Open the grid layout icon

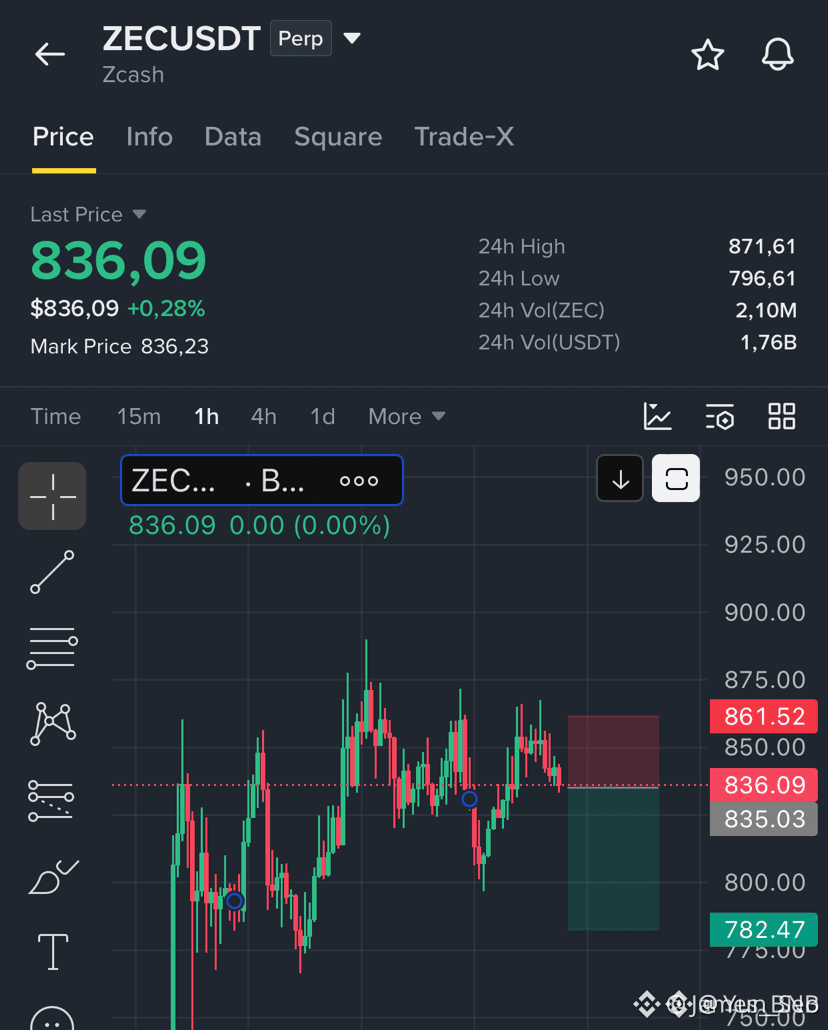point(782,416)
